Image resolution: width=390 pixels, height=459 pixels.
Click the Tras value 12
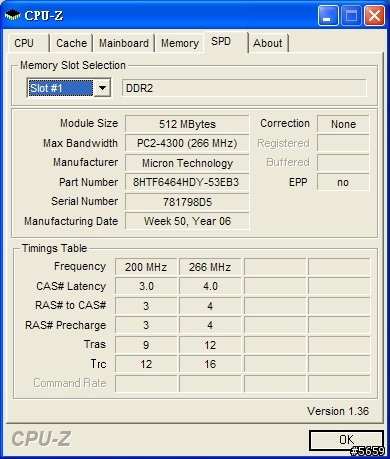(210, 345)
